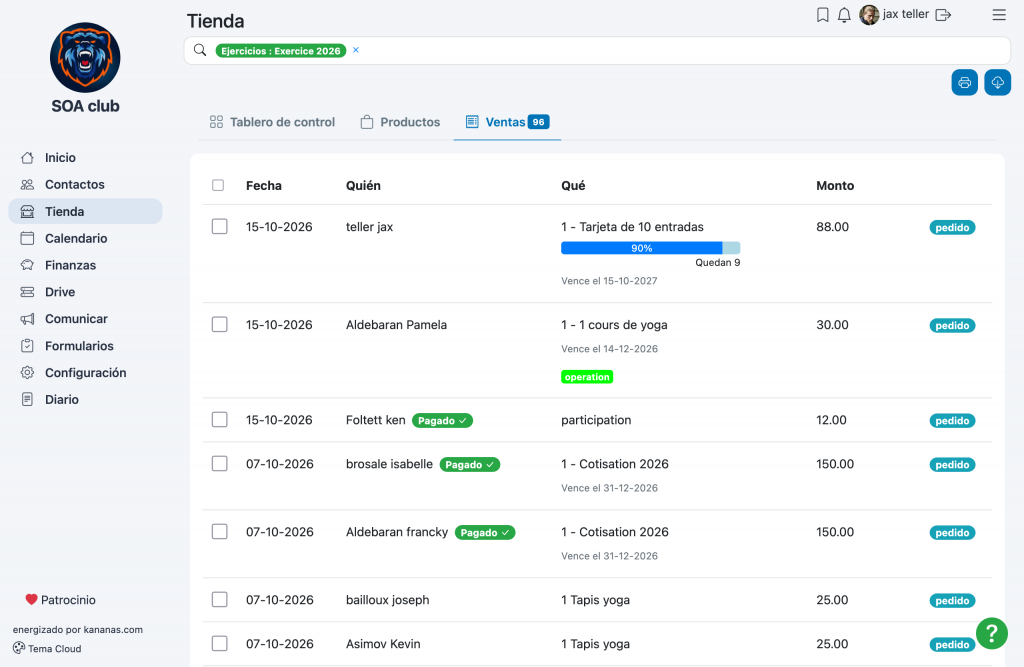
Task: Click the Configuración gear icon
Action: [27, 372]
